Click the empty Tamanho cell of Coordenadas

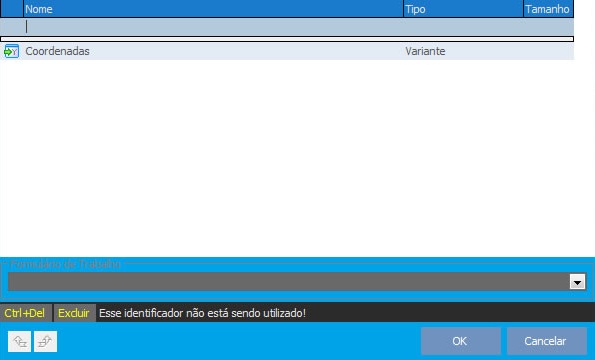pos(549,51)
